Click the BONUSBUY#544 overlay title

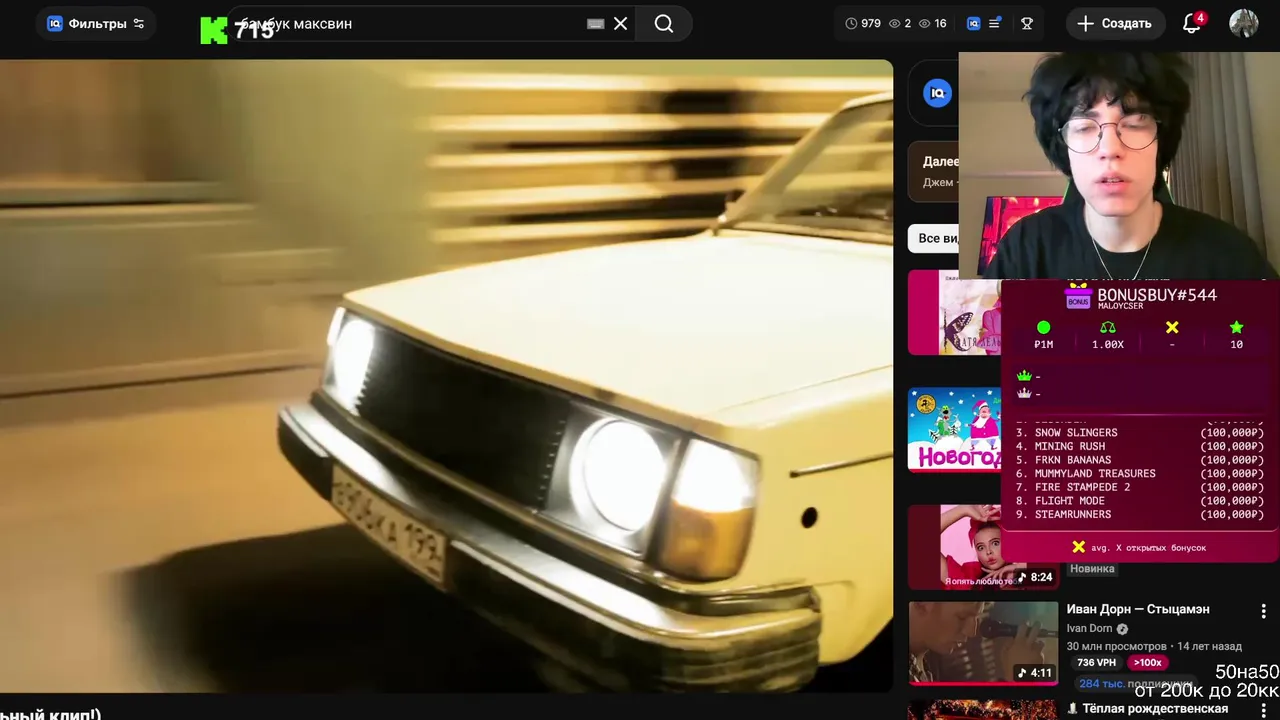coord(1157,294)
